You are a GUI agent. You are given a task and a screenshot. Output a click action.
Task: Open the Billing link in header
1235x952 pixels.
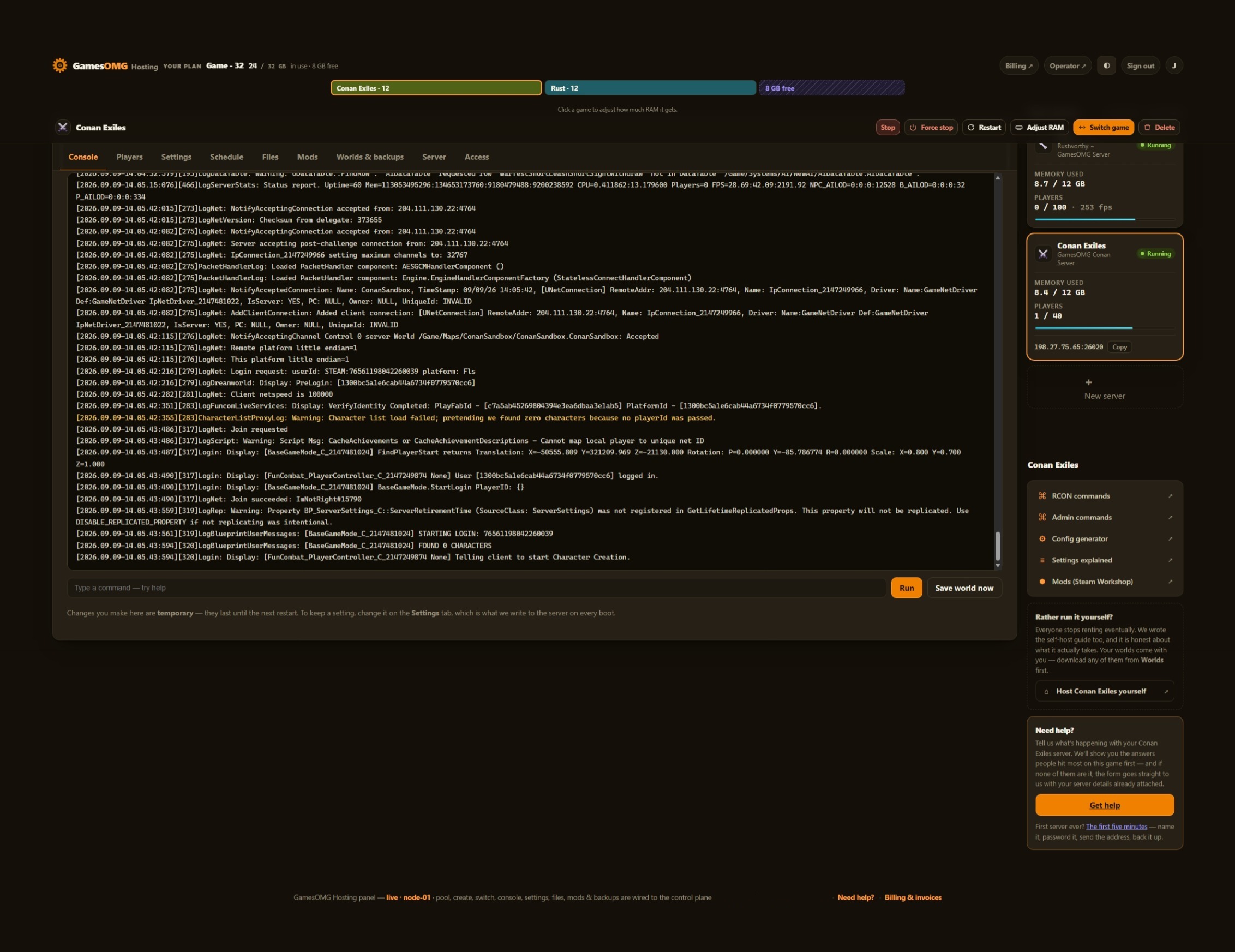pos(1018,65)
